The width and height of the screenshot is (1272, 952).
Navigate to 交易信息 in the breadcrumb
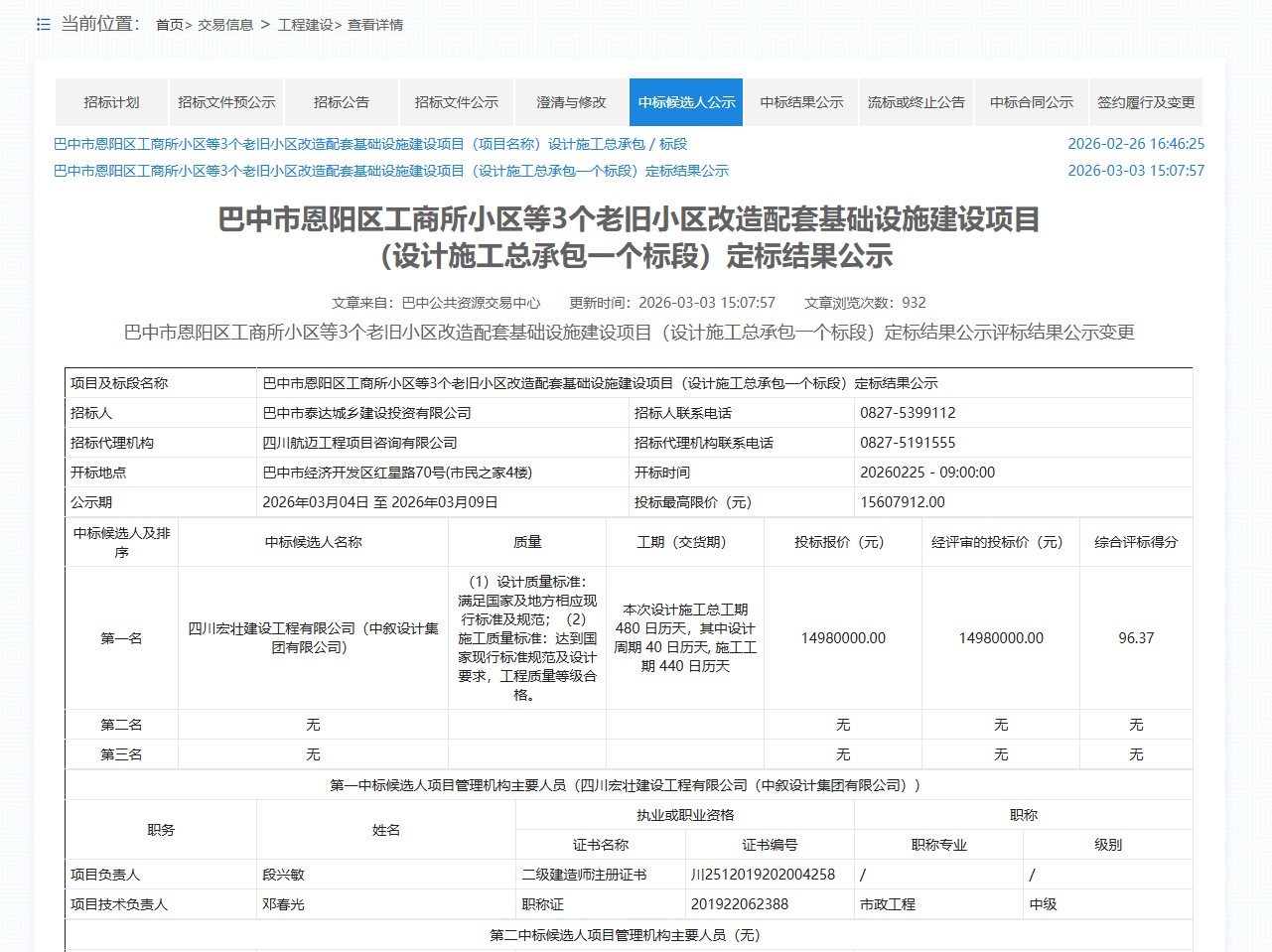tap(225, 25)
